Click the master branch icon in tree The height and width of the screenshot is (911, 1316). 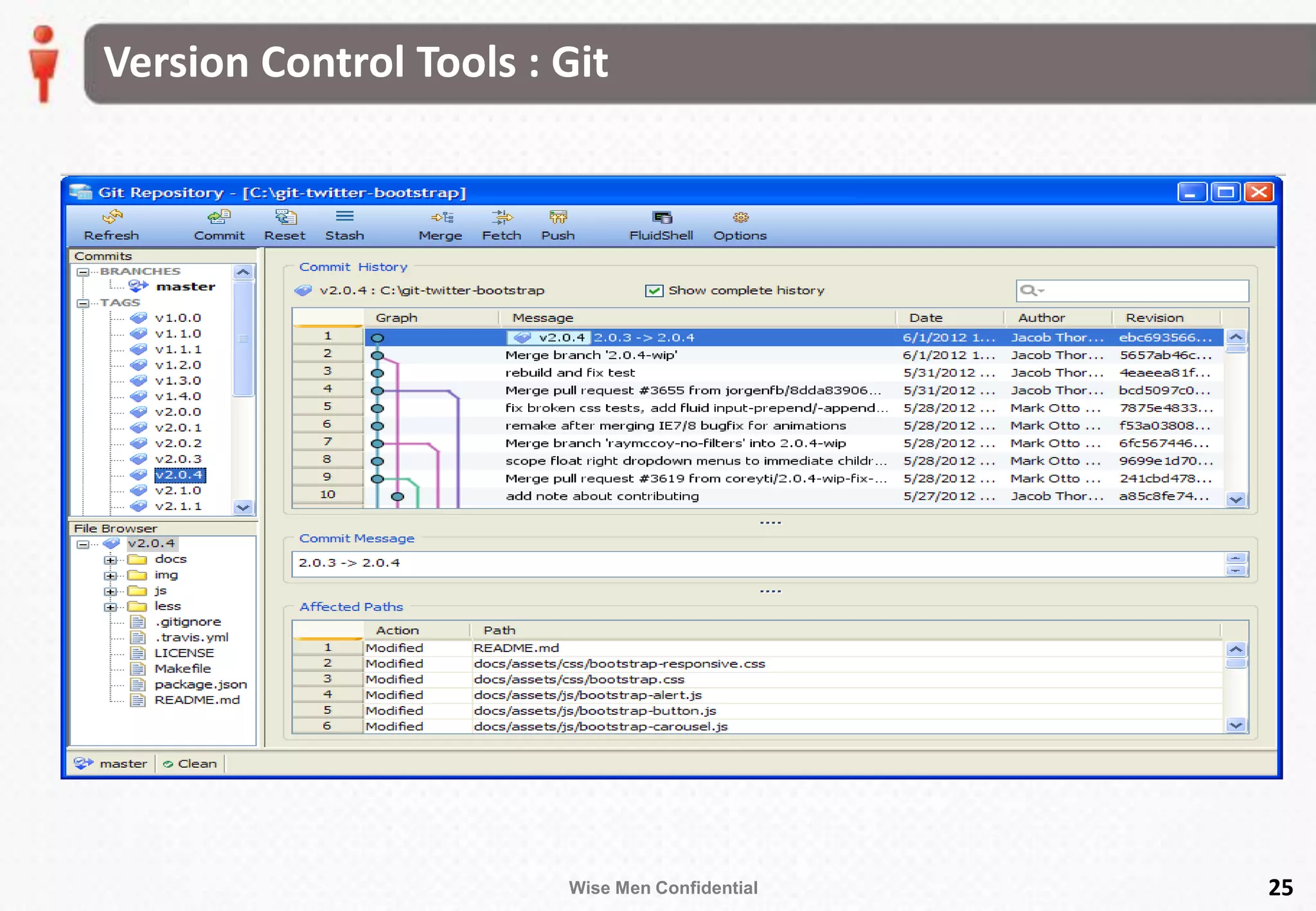click(138, 286)
